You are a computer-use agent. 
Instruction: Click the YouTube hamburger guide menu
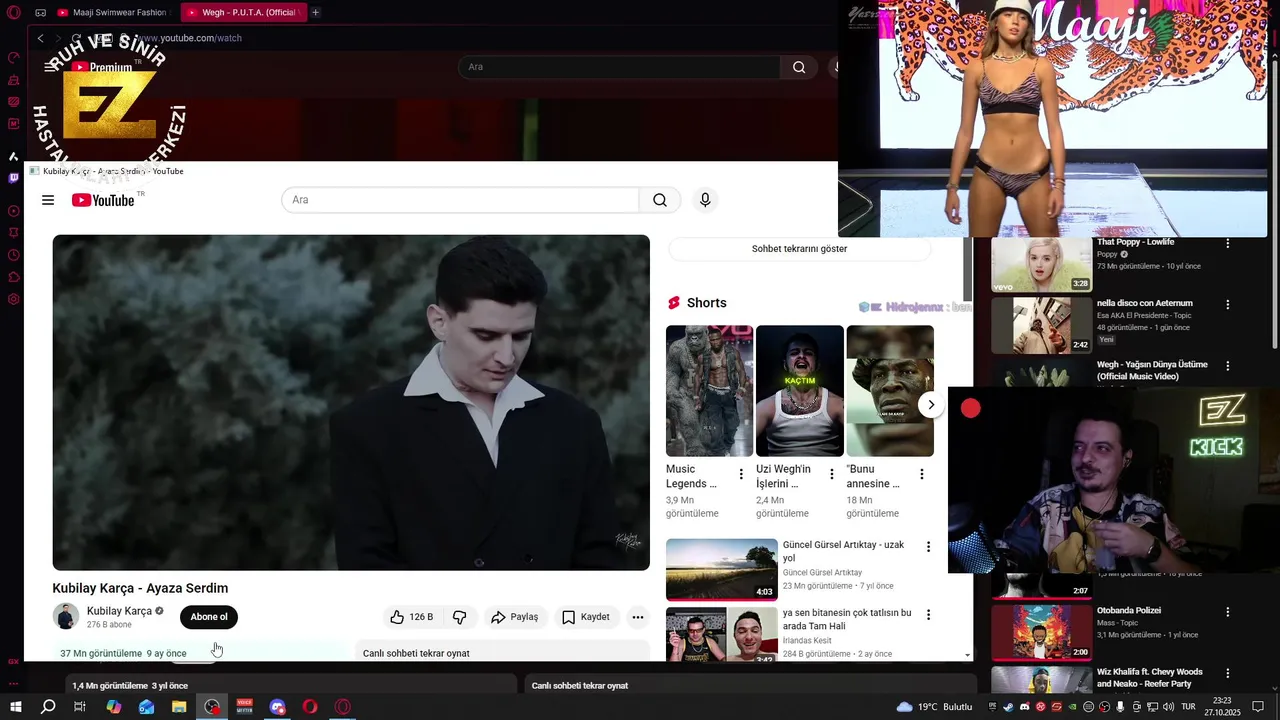tap(48, 200)
